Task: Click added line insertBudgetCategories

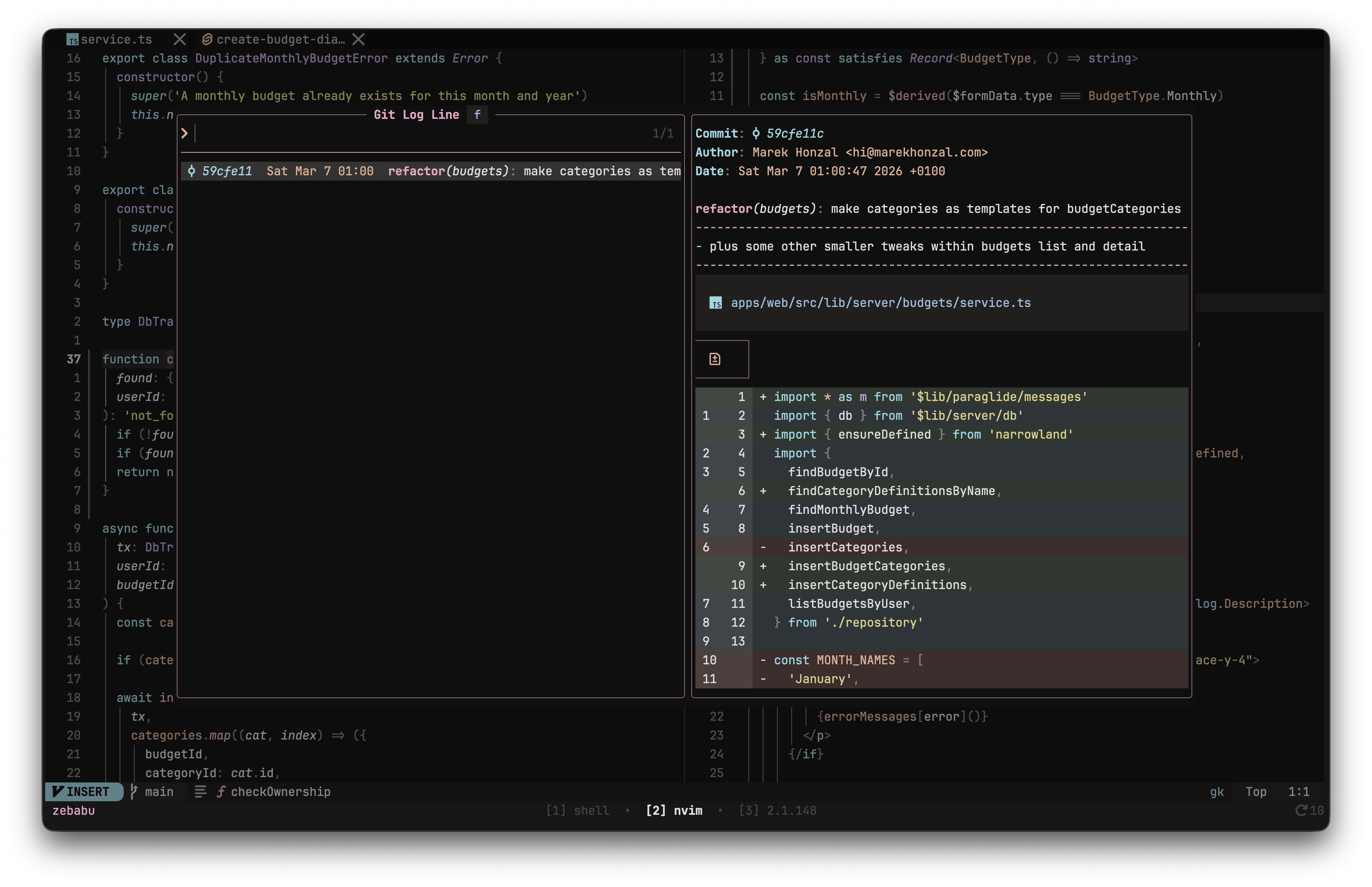Action: pos(941,566)
